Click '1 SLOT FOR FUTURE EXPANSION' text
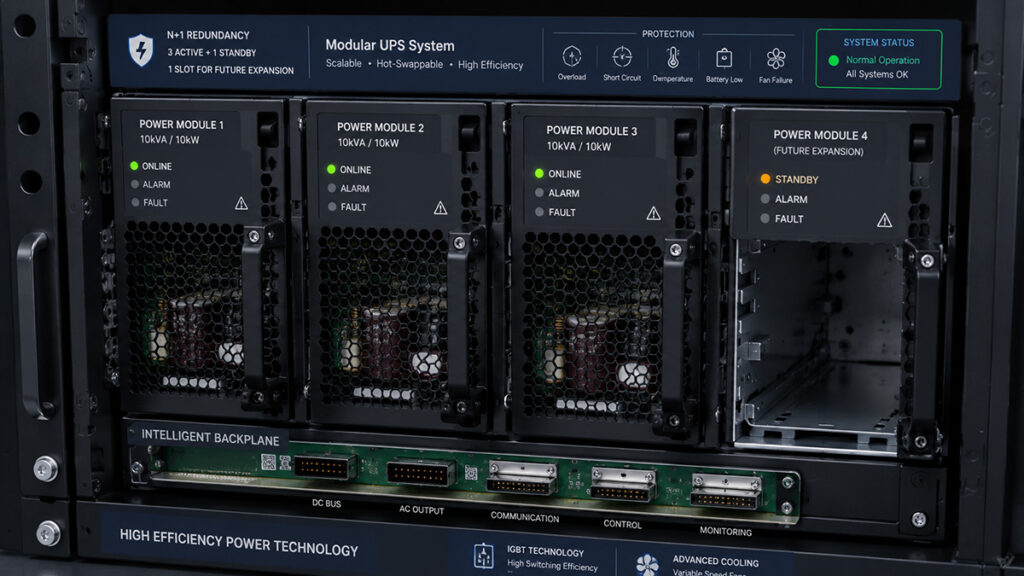Image resolution: width=1024 pixels, height=576 pixels. click(231, 70)
